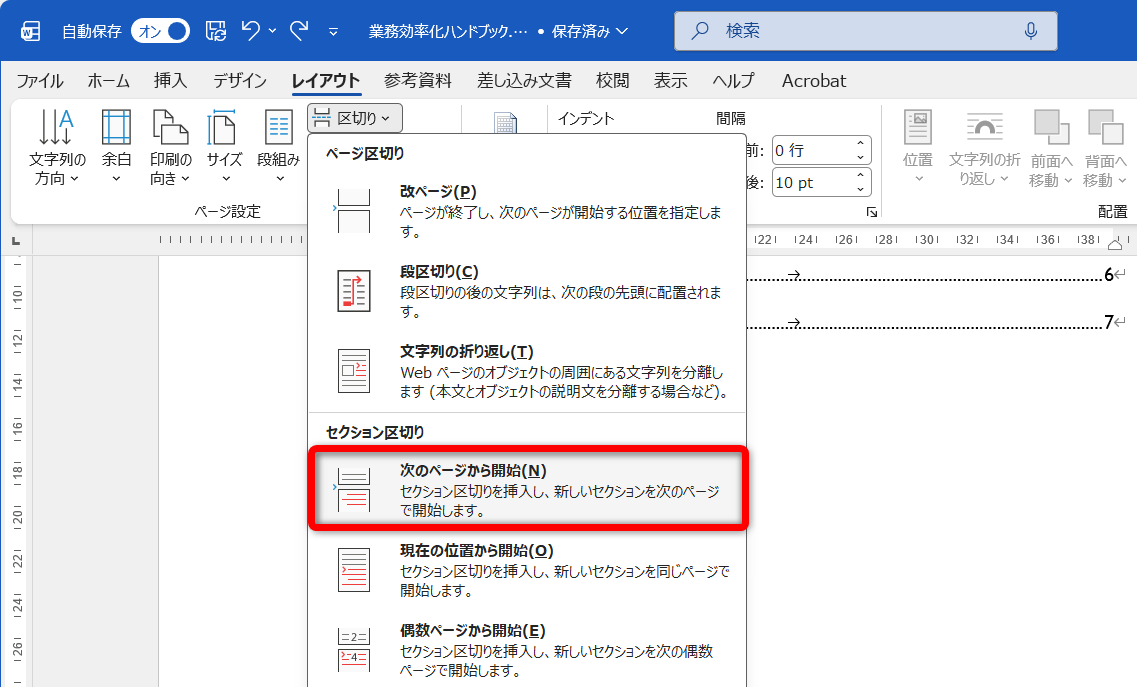Image resolution: width=1137 pixels, height=687 pixels.
Task: Select 改ページ(P) page break option
Action: [x=526, y=211]
